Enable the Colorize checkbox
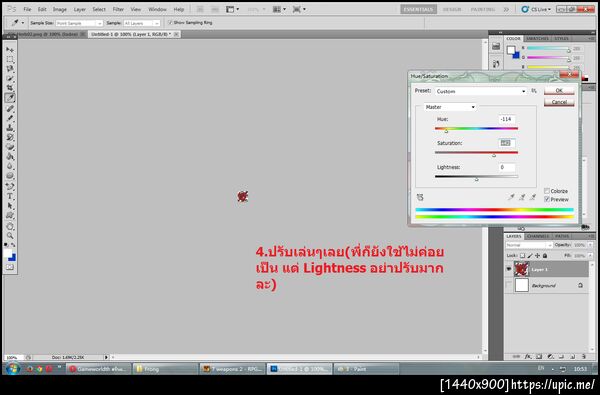 [547, 191]
